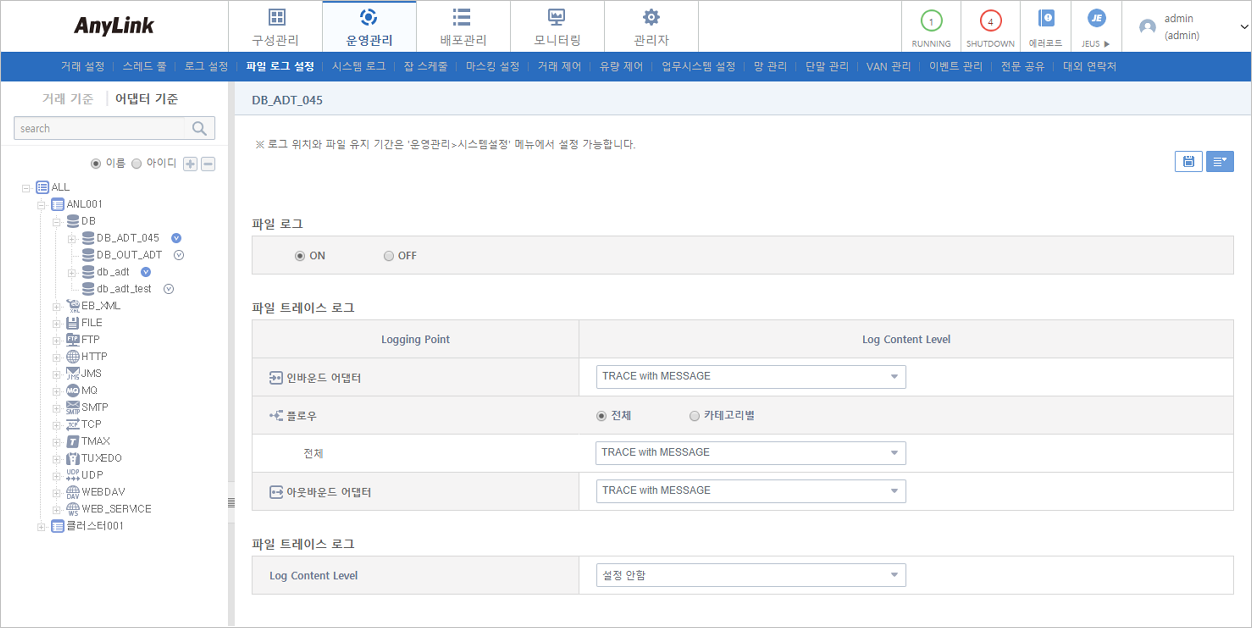The image size is (1256, 629).
Task: Open the 모니터링 main menu
Action: (x=557, y=27)
